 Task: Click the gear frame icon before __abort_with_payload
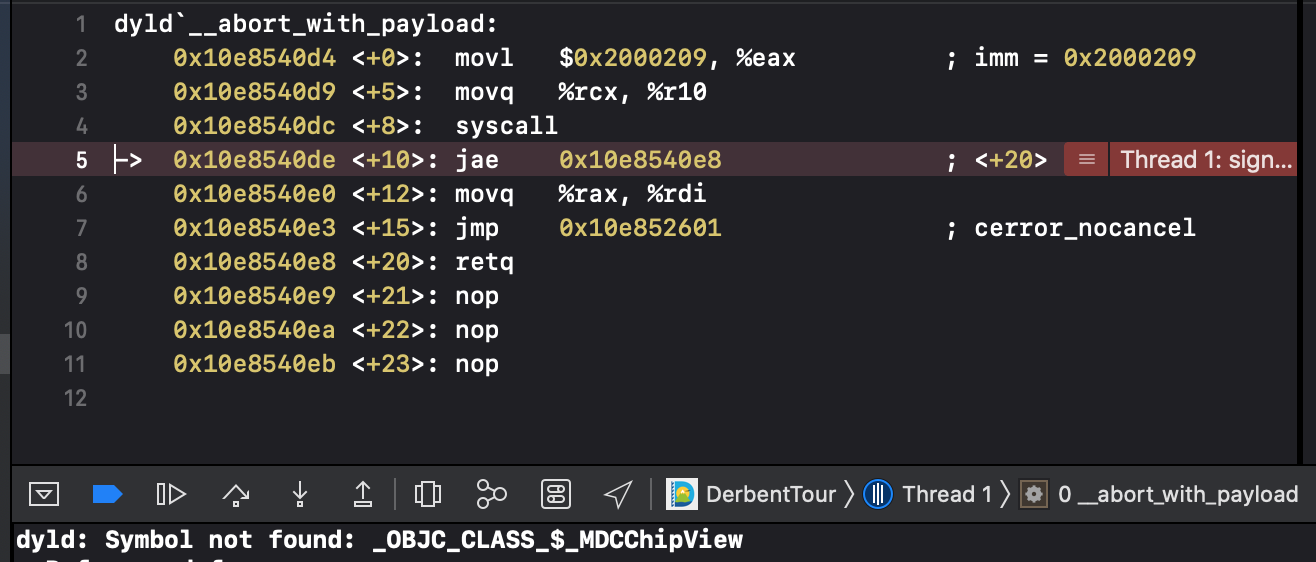click(x=1034, y=494)
